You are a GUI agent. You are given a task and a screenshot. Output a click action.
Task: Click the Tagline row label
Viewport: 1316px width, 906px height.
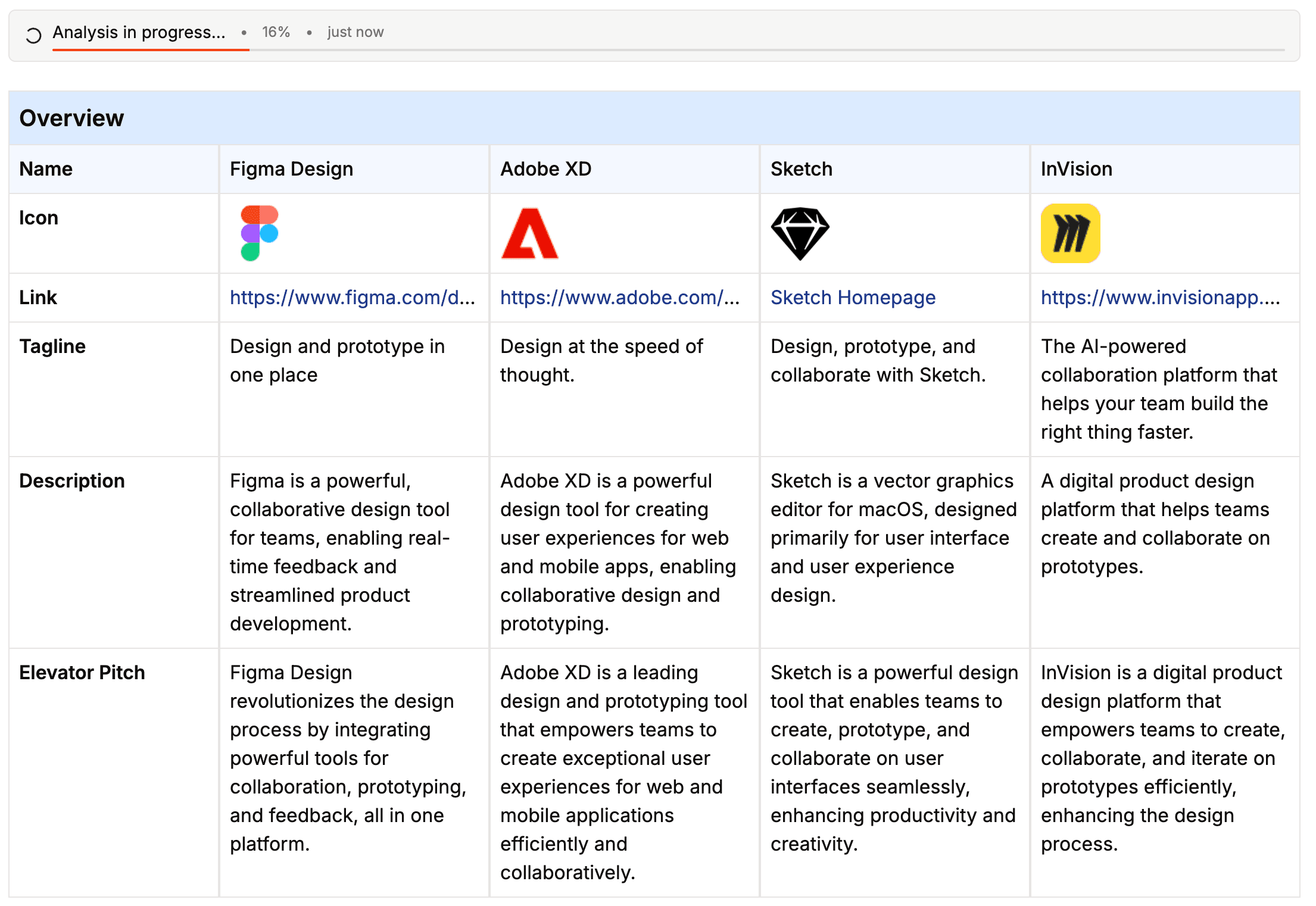tap(52, 346)
